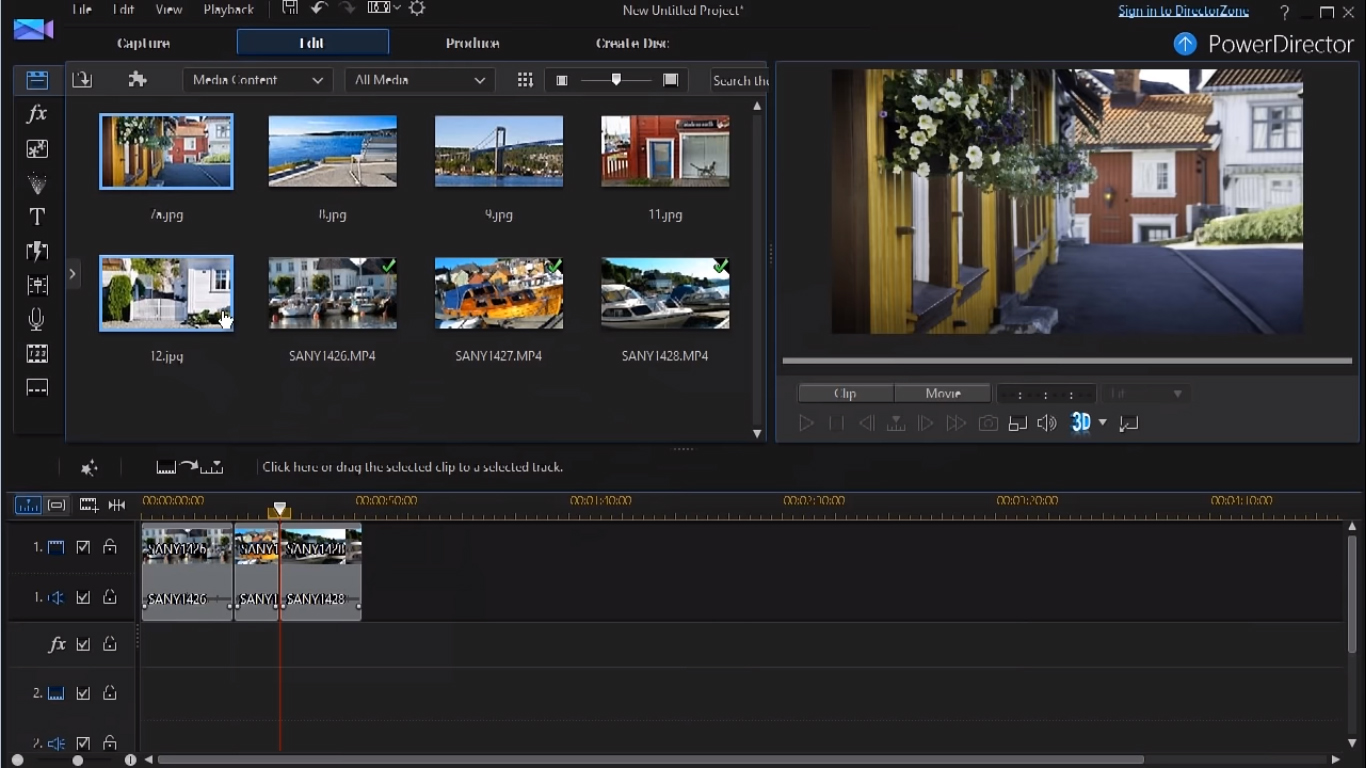The image size is (1366, 768).
Task: Open the Chapter Room
Action: [x=37, y=354]
